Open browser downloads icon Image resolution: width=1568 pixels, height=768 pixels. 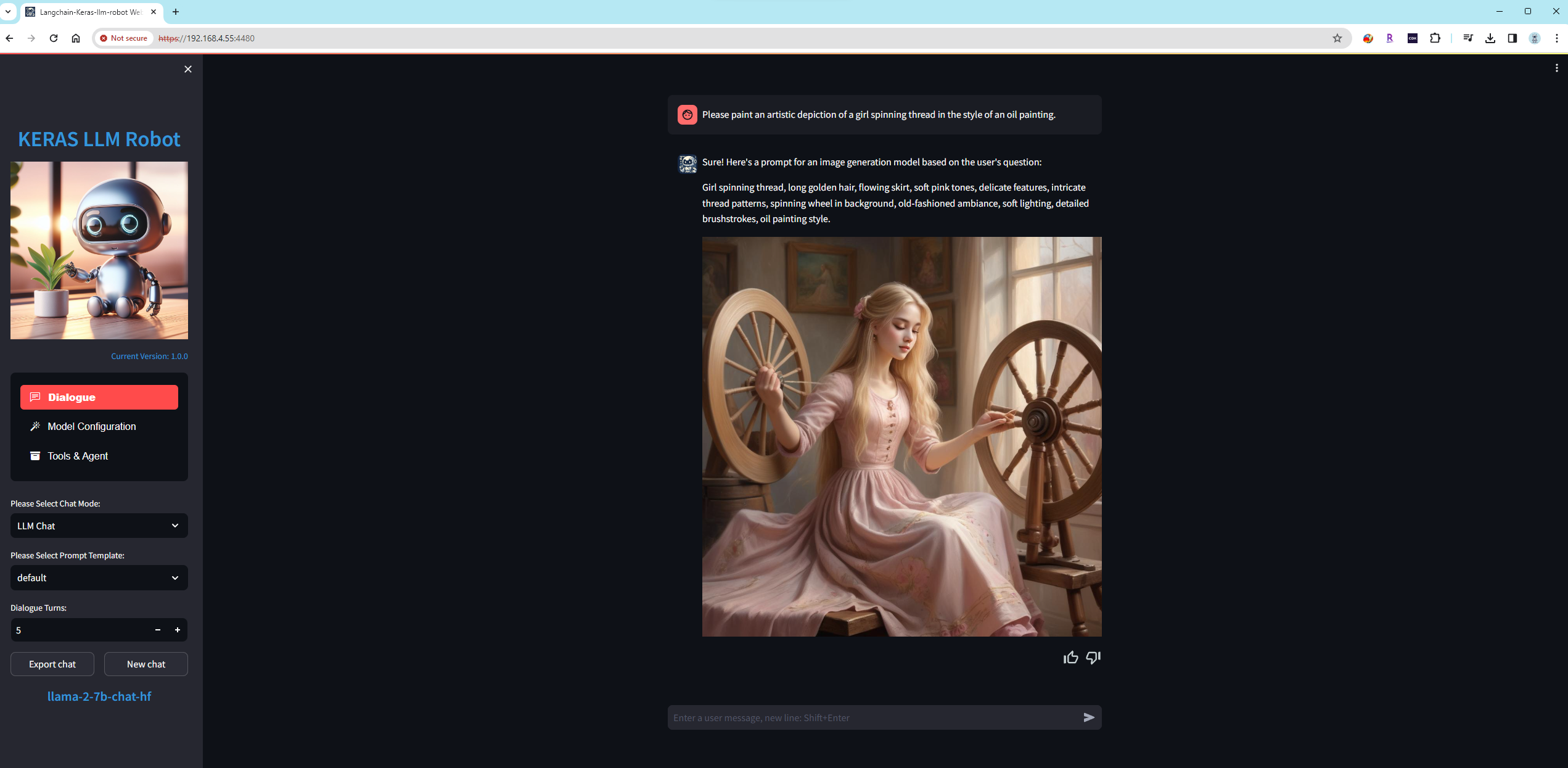[x=1490, y=38]
